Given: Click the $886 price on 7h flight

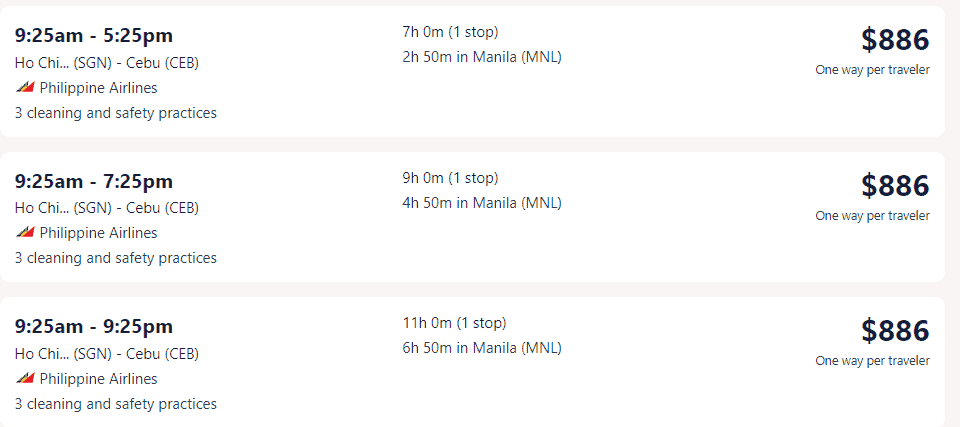Looking at the screenshot, I should pos(895,40).
